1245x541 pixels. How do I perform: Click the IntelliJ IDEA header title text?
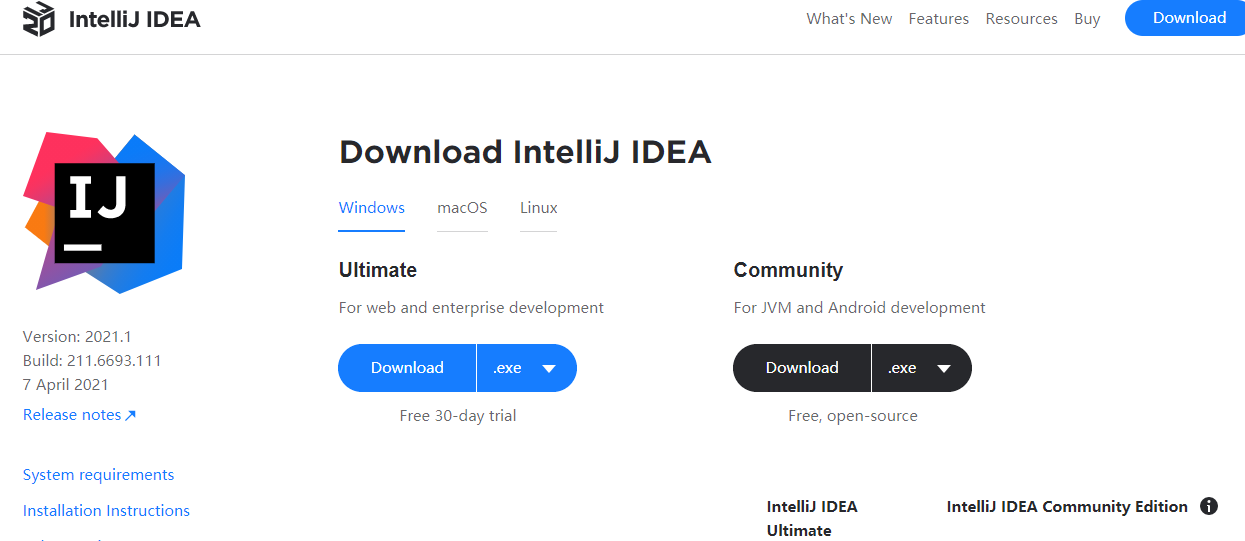pyautogui.click(x=134, y=19)
